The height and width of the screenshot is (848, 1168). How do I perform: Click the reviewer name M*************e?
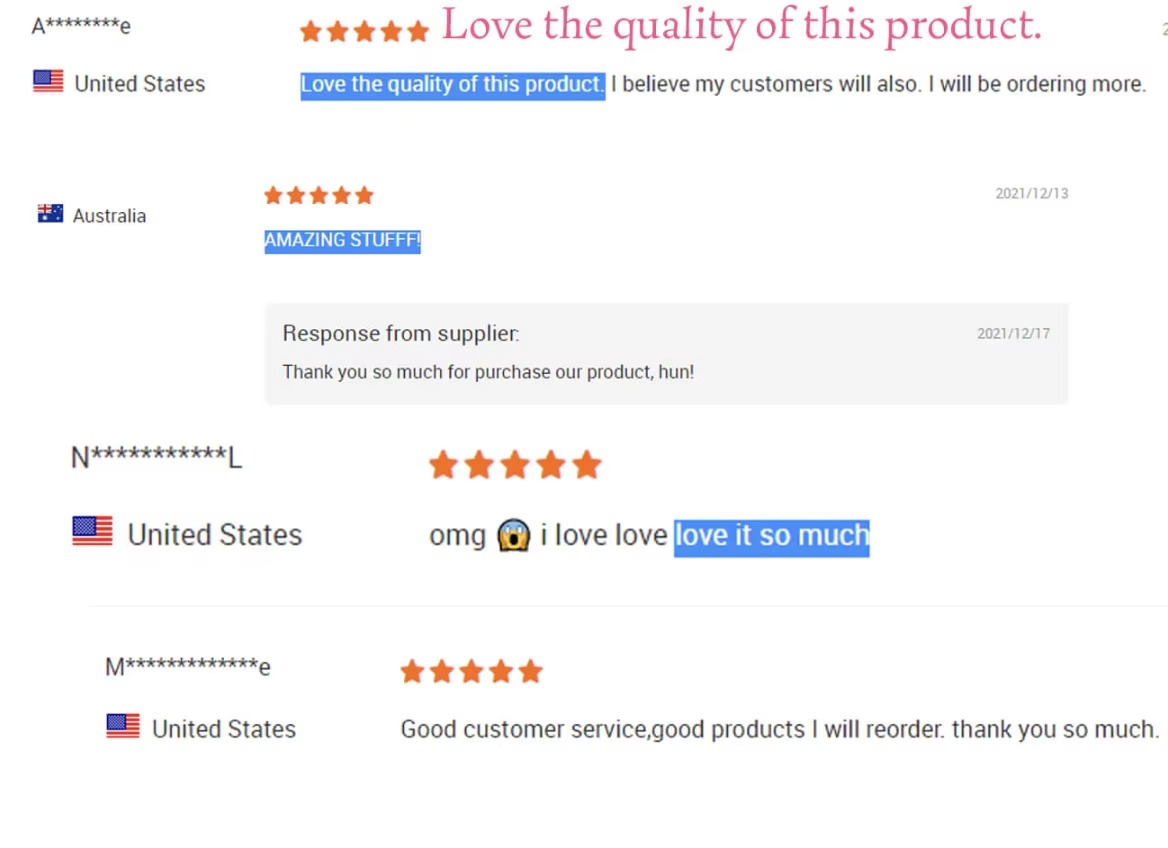[188, 666]
